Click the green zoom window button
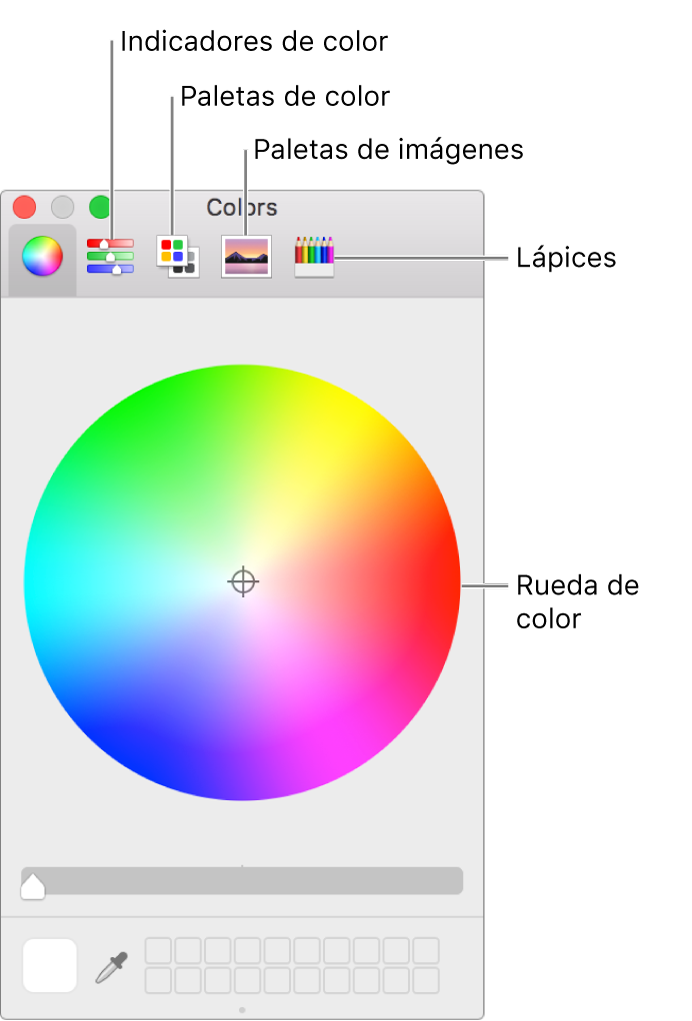692x1021 pixels. [x=100, y=208]
